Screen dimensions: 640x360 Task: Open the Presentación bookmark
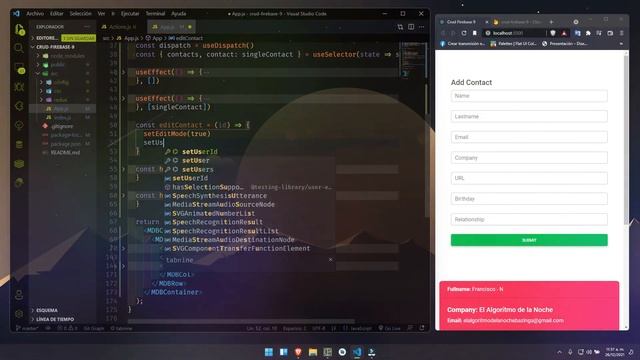(565, 44)
